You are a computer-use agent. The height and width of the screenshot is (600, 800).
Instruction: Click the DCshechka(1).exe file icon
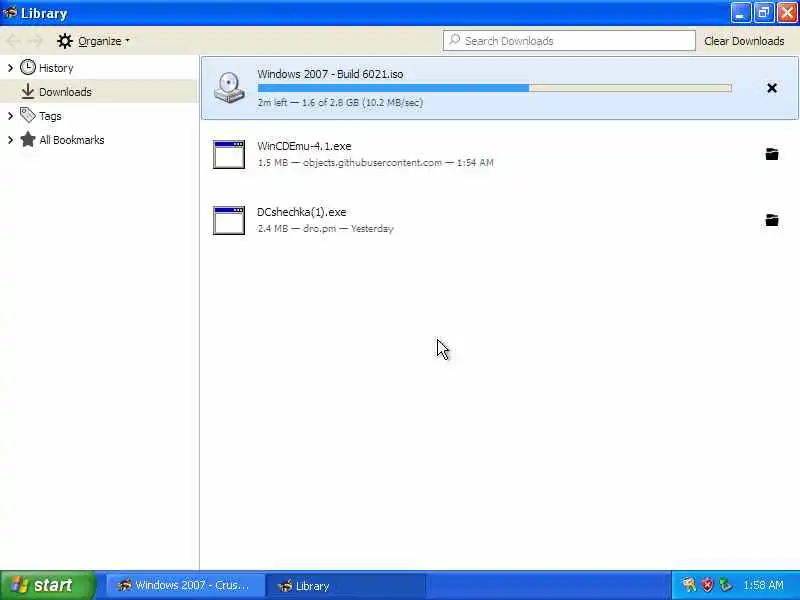click(229, 220)
